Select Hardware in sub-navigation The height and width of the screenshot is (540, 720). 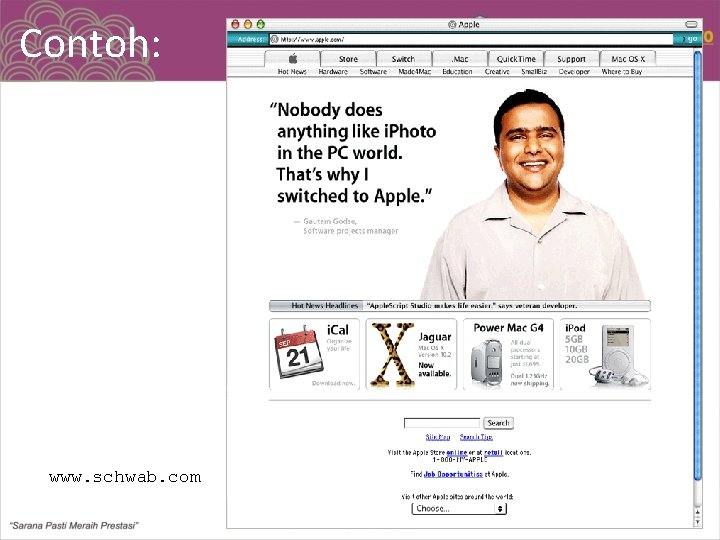pos(333,72)
